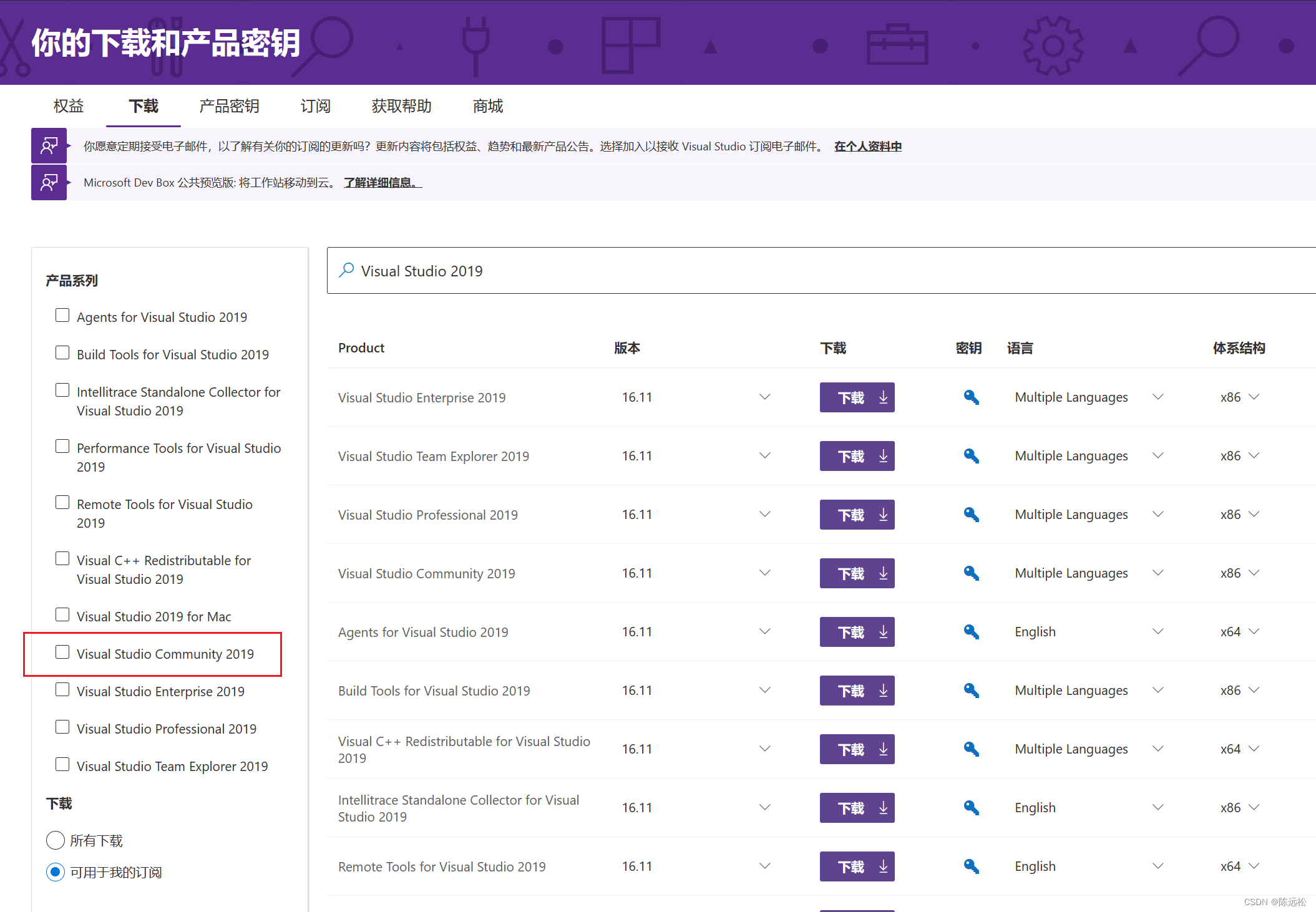The height and width of the screenshot is (912, 1316).
Task: Open the 了解详细信息 link
Action: coord(383,183)
